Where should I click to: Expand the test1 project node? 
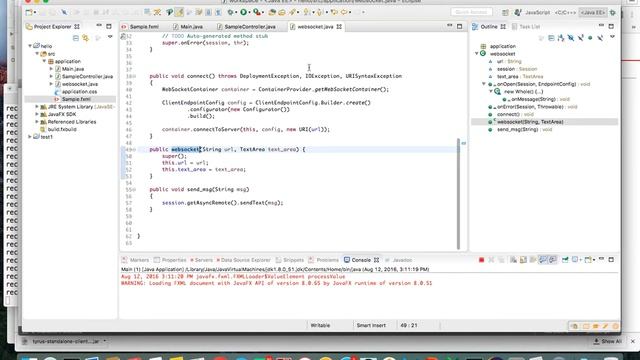click(x=30, y=137)
